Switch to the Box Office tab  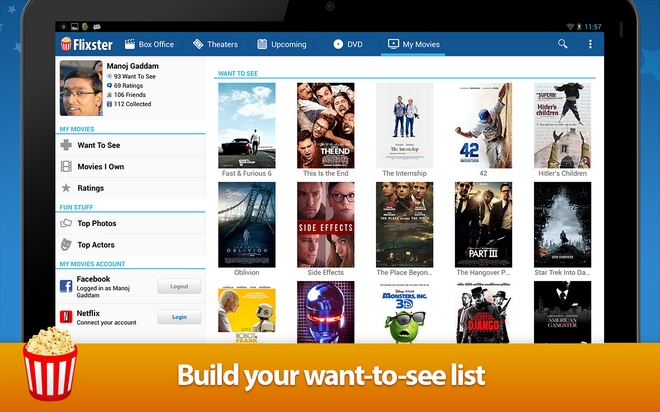[x=148, y=44]
